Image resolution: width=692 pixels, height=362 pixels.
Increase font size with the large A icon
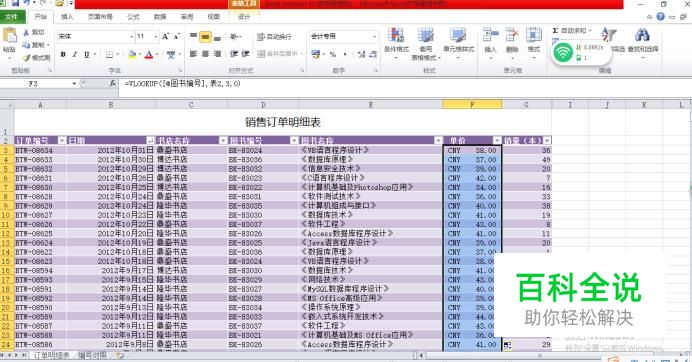tap(165, 36)
